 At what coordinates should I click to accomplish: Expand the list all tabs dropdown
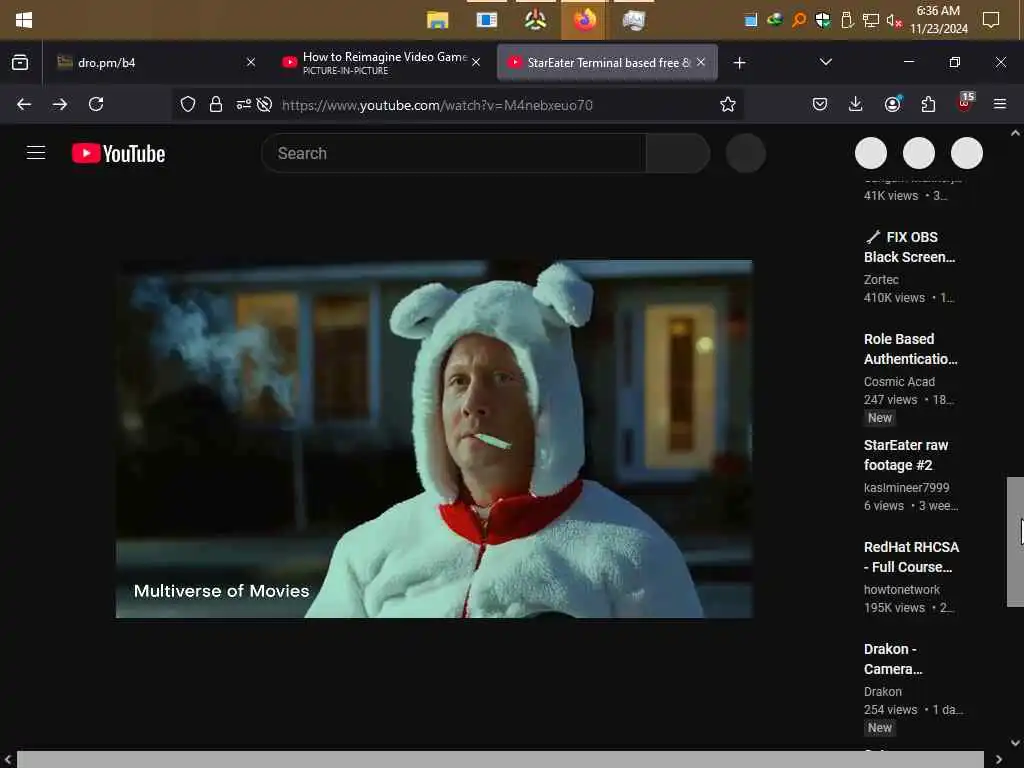(825, 62)
